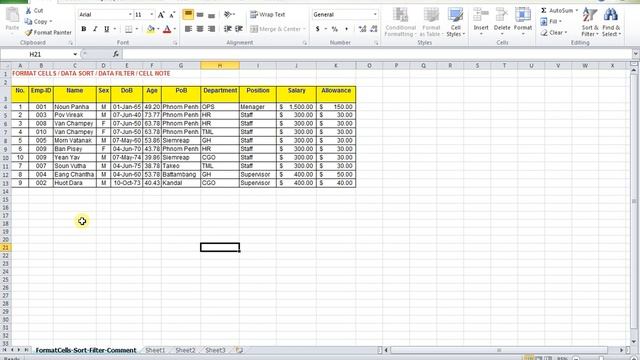This screenshot has height=360, width=640.
Task: Select FormatCells-Sort-Filter-Comment sheet tab
Action: (x=86, y=350)
